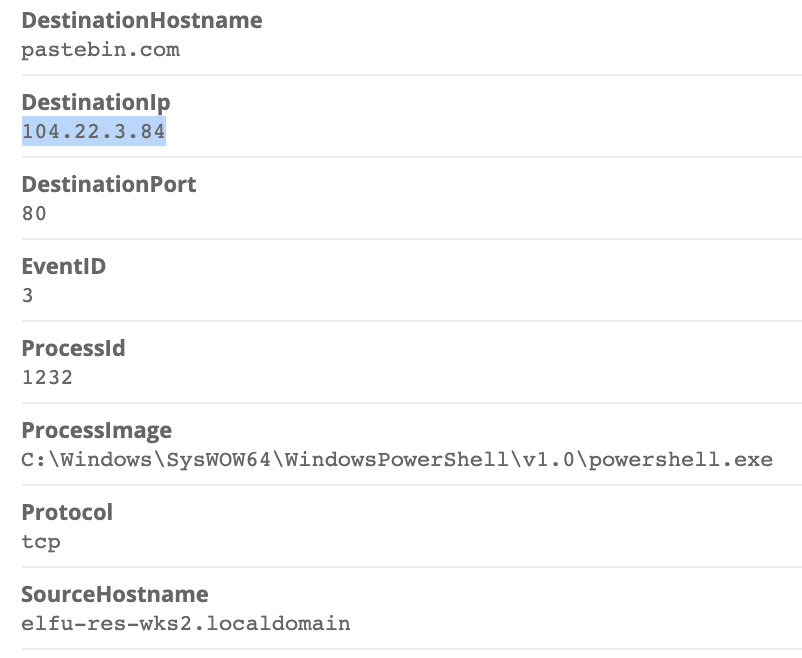Select the tcp protocol value
This screenshot has height=658, width=802.
(x=41, y=542)
